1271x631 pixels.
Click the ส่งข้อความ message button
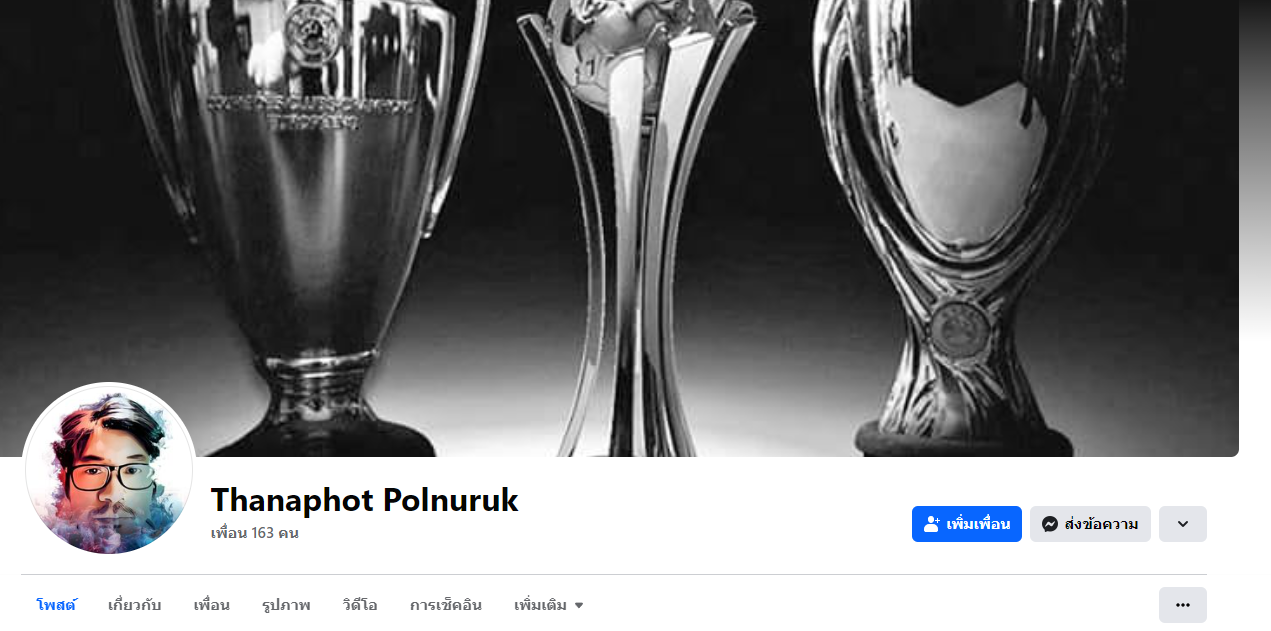tap(1090, 524)
